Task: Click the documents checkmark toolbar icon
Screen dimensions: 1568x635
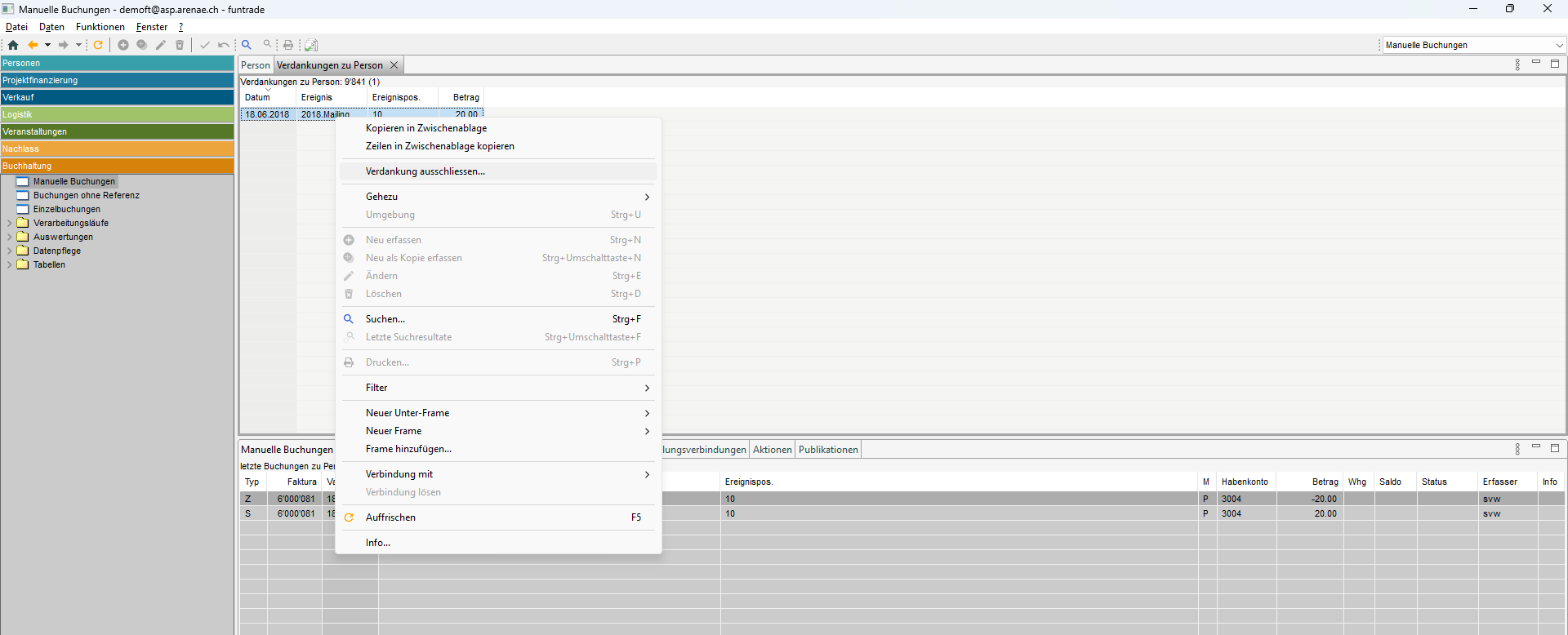Action: (x=311, y=45)
